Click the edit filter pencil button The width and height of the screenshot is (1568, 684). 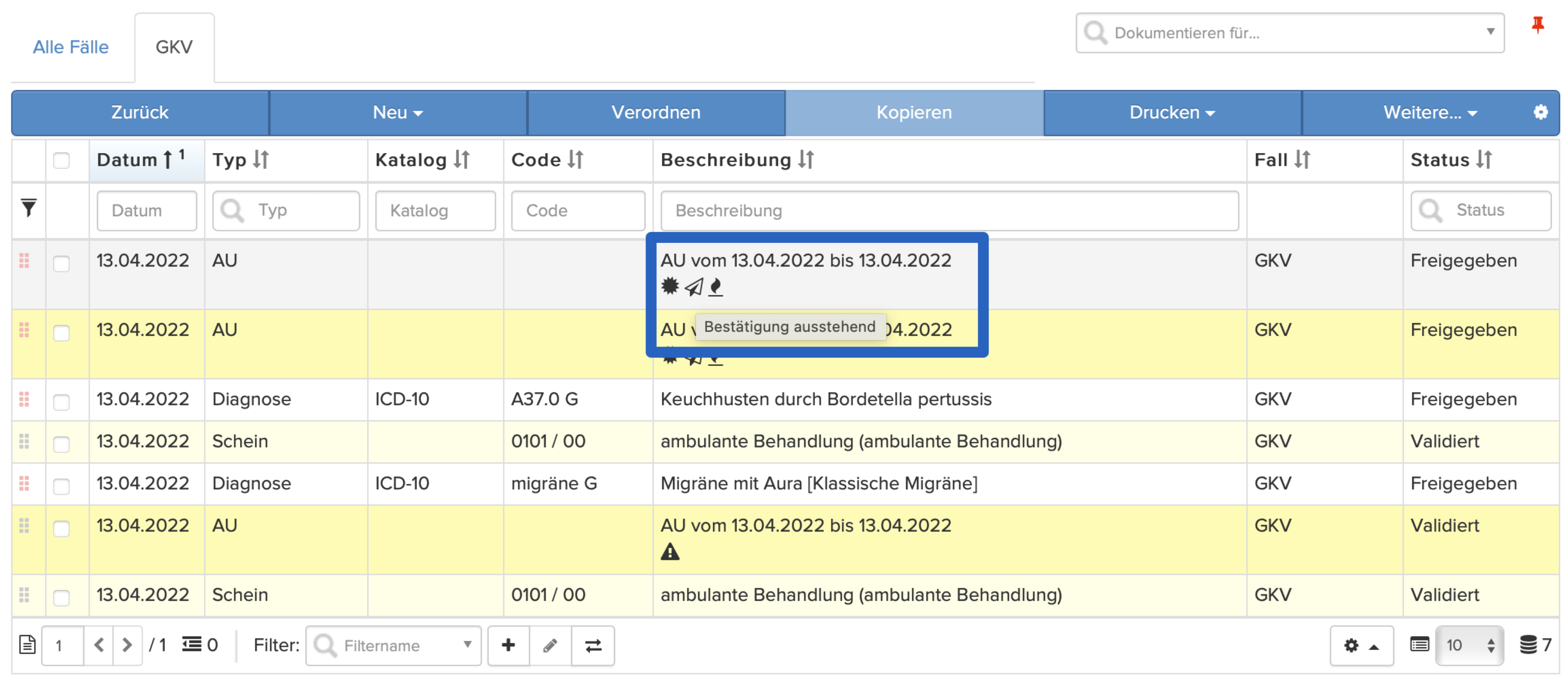coord(550,645)
